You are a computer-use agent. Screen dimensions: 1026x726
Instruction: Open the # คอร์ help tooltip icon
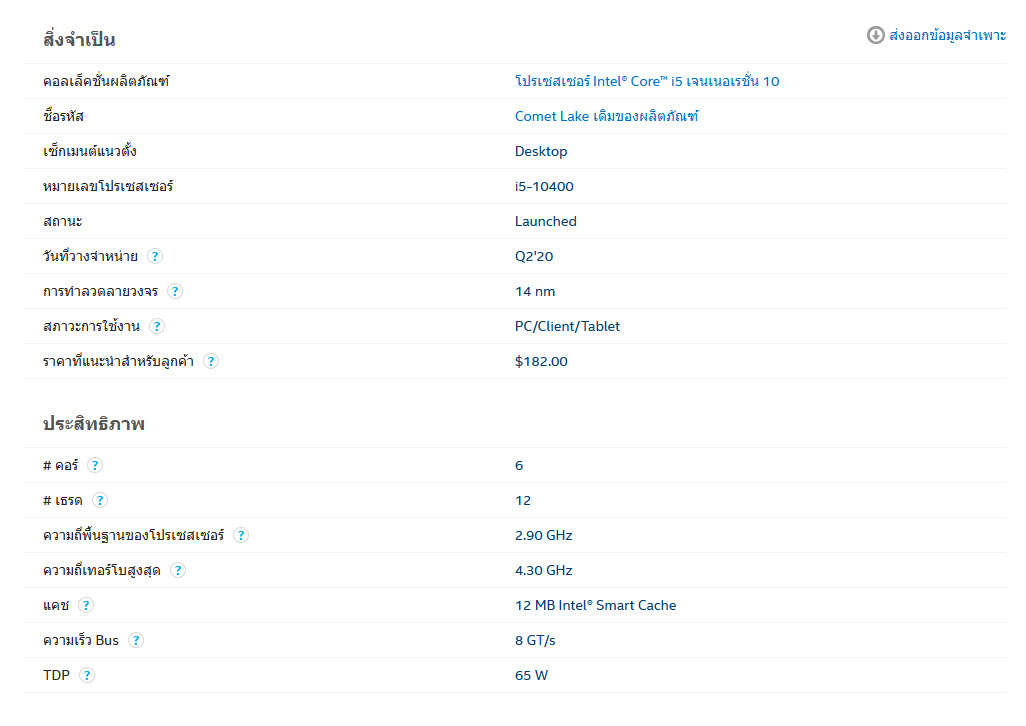pos(95,465)
